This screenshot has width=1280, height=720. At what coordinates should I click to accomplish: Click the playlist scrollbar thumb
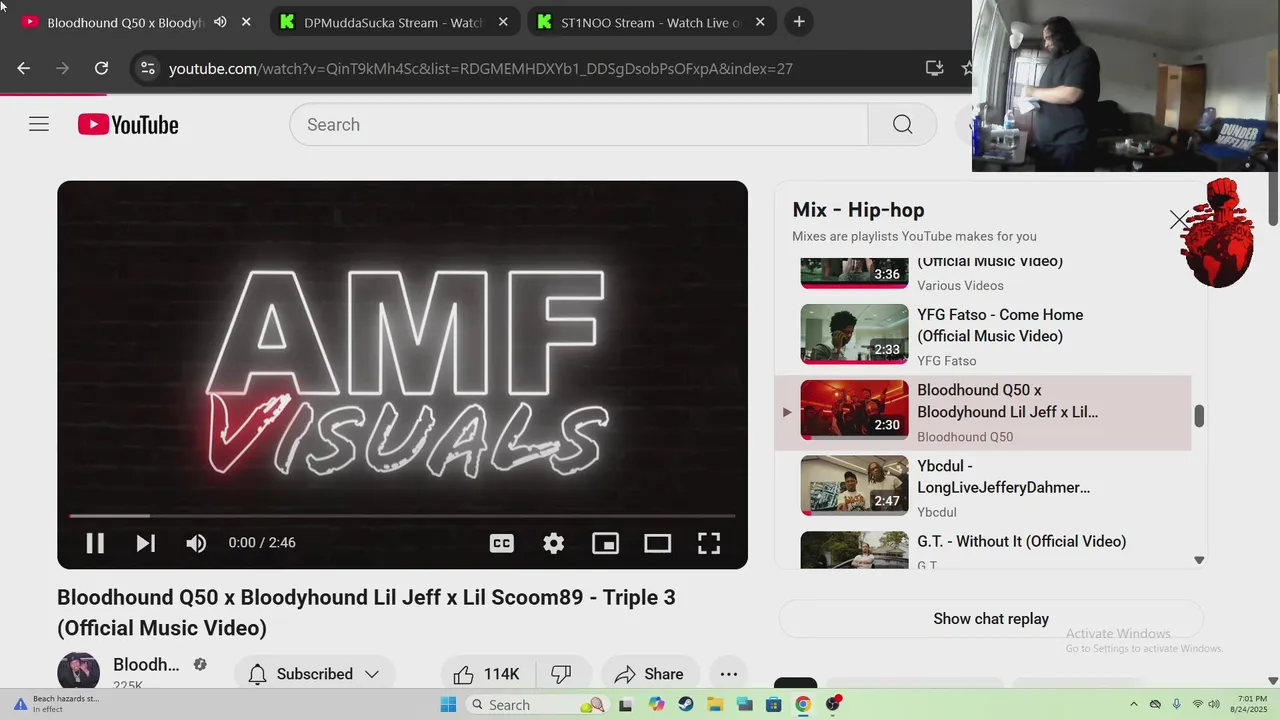pyautogui.click(x=1198, y=416)
